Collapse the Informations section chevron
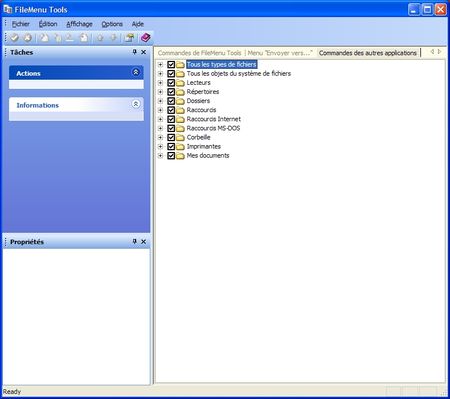The width and height of the screenshot is (450, 399). [136, 104]
